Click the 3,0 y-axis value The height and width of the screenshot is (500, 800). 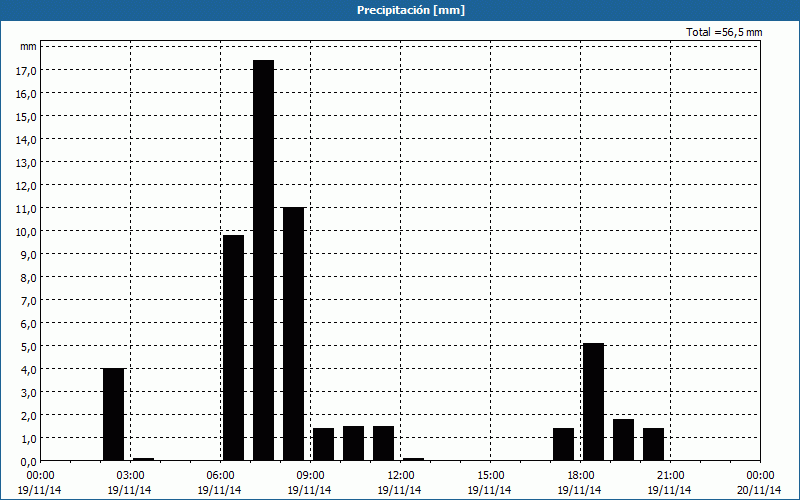click(x=29, y=392)
